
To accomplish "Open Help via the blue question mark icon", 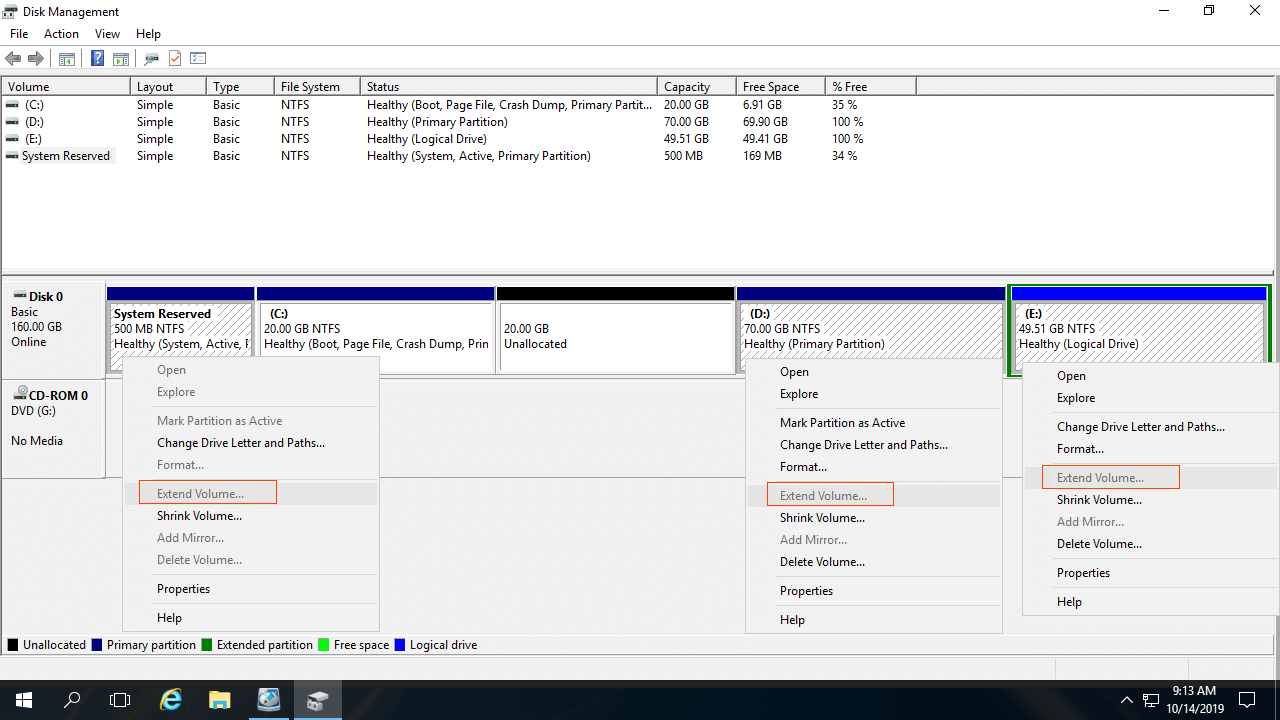I will pos(97,58).
